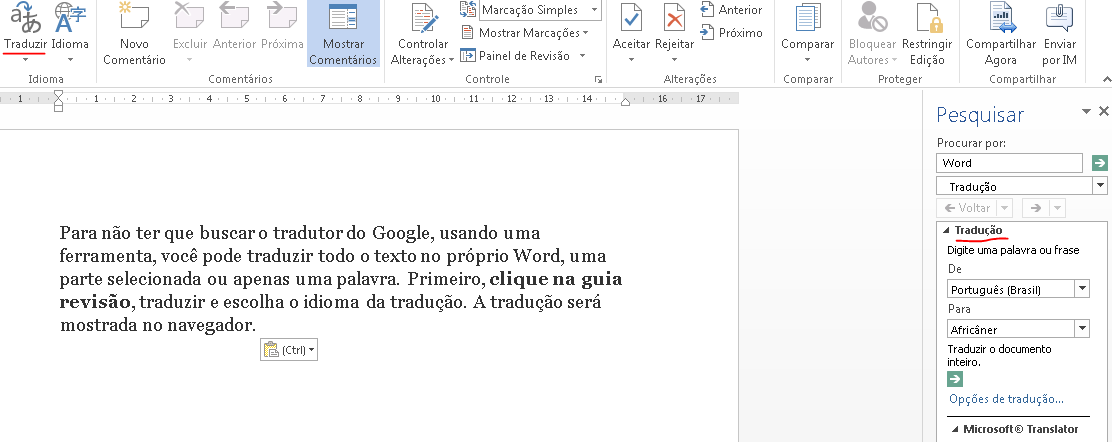Open the Opções de tradução link

1006,399
